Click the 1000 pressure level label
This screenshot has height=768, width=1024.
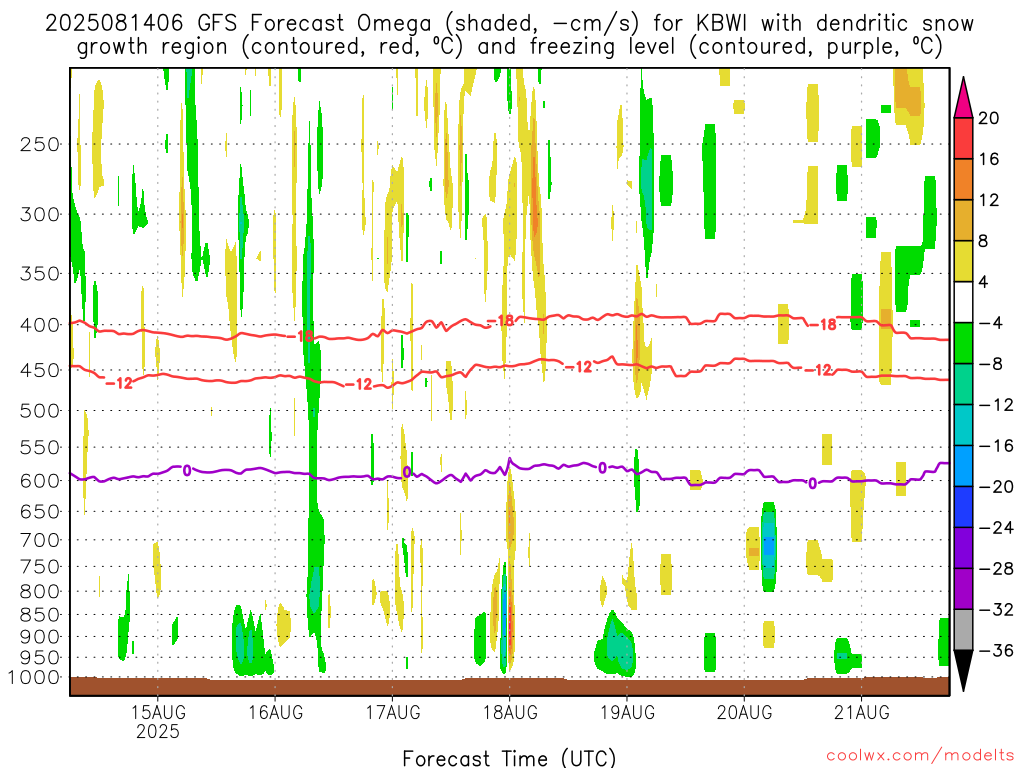[34, 677]
